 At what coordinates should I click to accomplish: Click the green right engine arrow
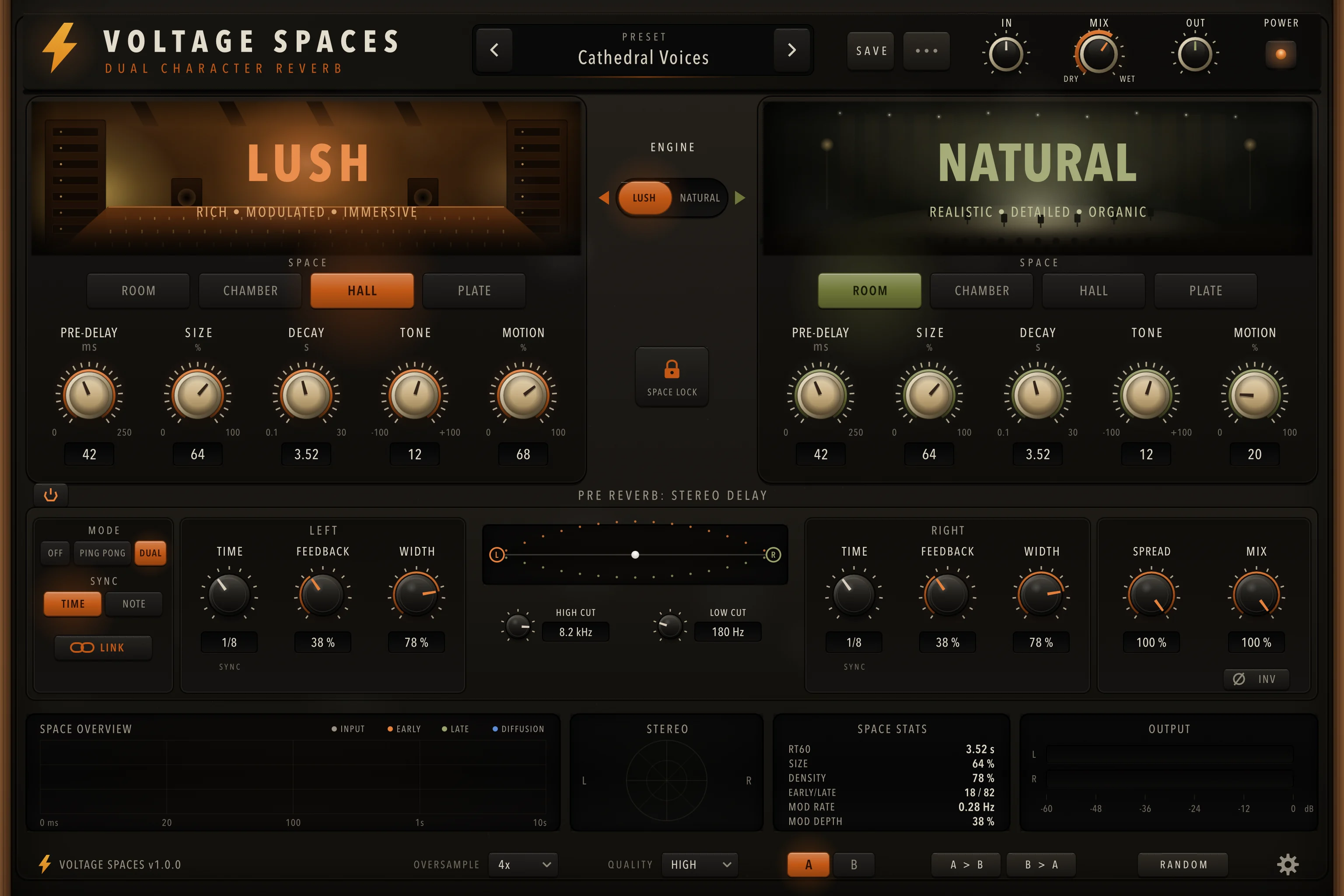pyautogui.click(x=740, y=198)
